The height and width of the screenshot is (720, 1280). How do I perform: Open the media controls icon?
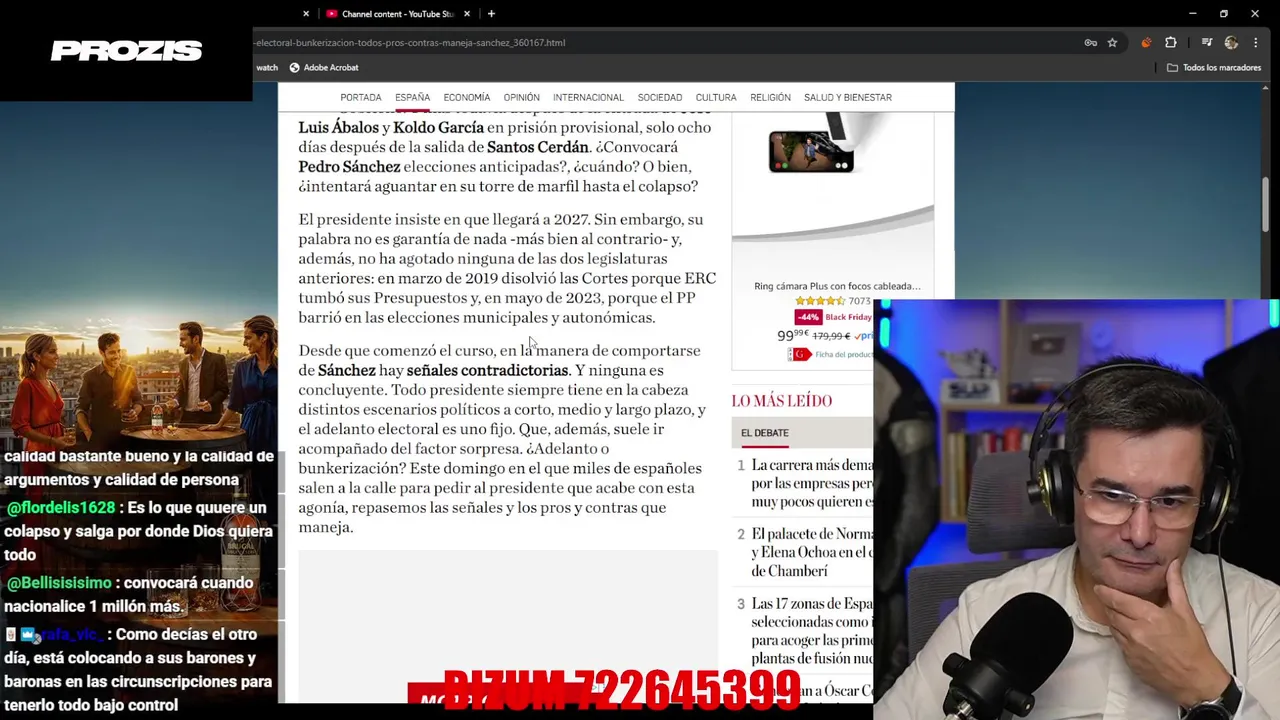(1207, 43)
